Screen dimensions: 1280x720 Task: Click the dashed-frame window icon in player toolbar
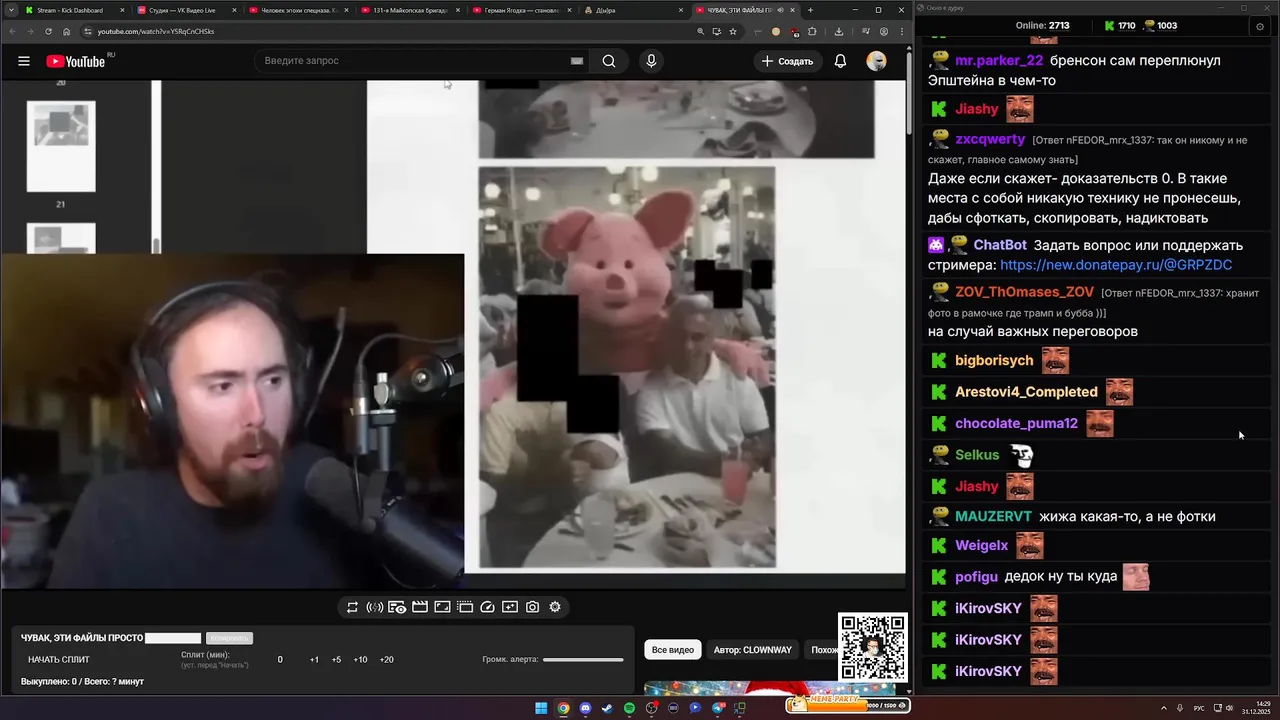point(465,607)
